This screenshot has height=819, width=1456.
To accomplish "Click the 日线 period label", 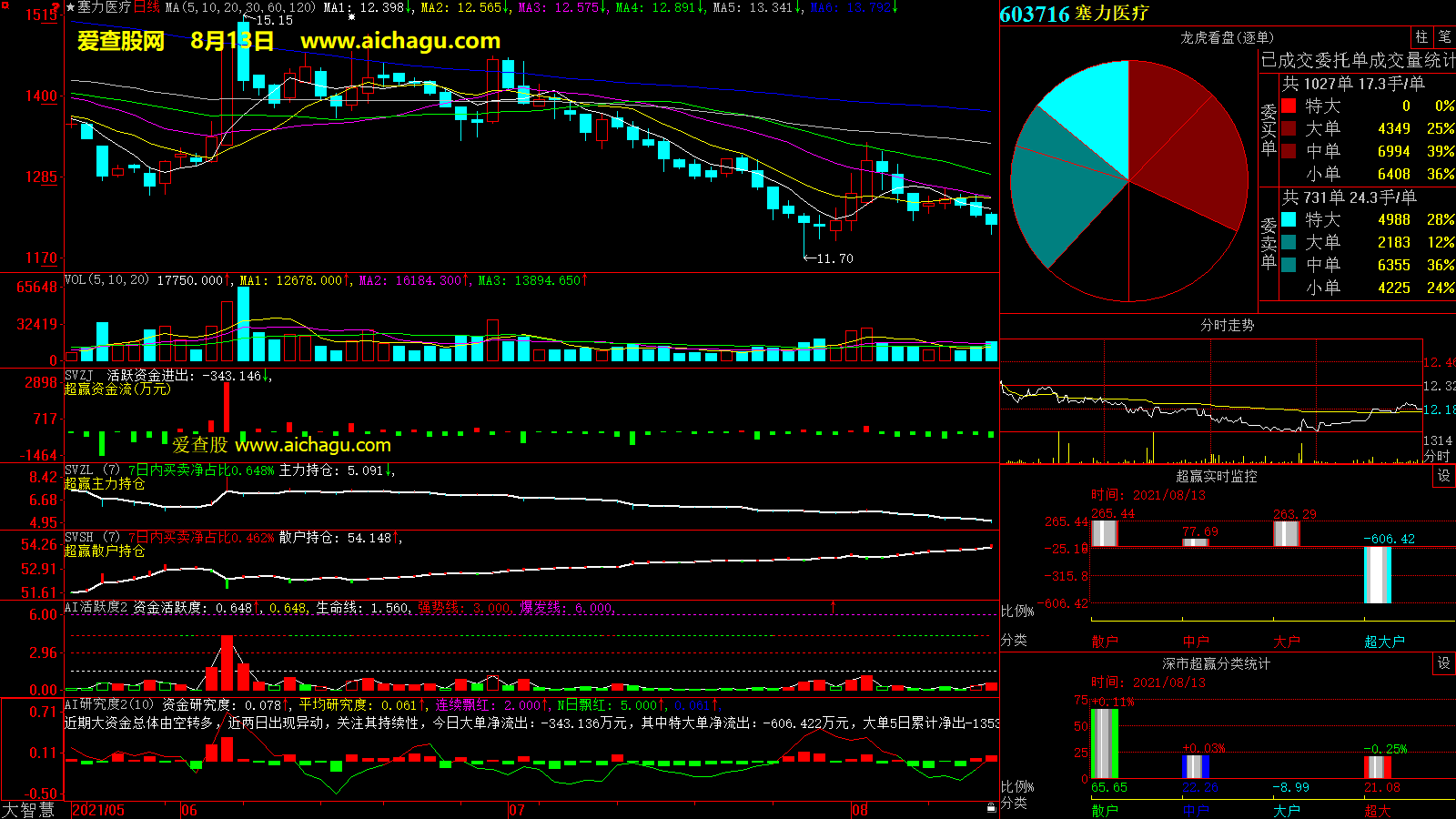I will tap(147, 7).
